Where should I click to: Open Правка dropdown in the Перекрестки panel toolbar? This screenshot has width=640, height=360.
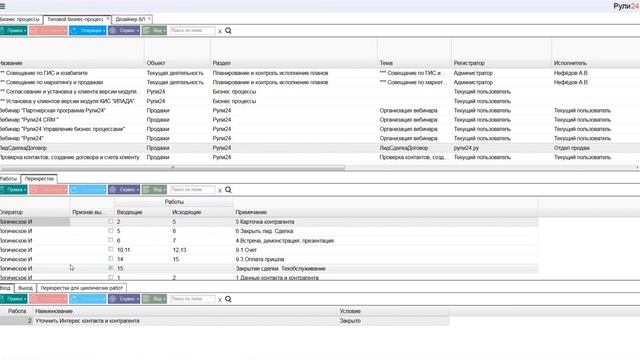pos(13,190)
